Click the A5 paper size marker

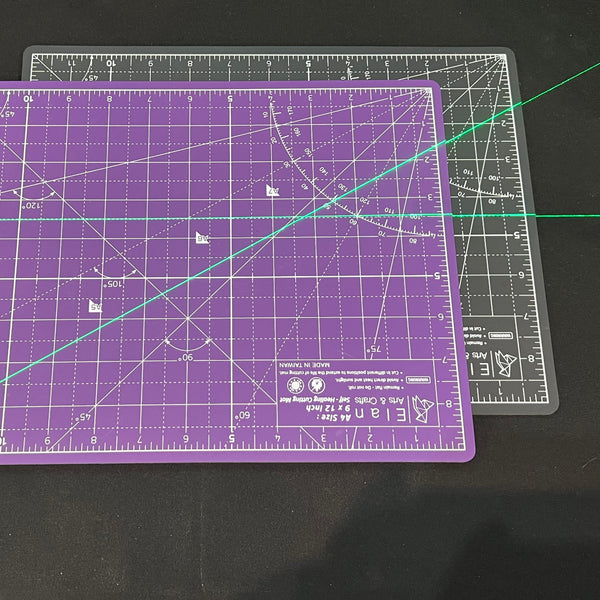96,307
